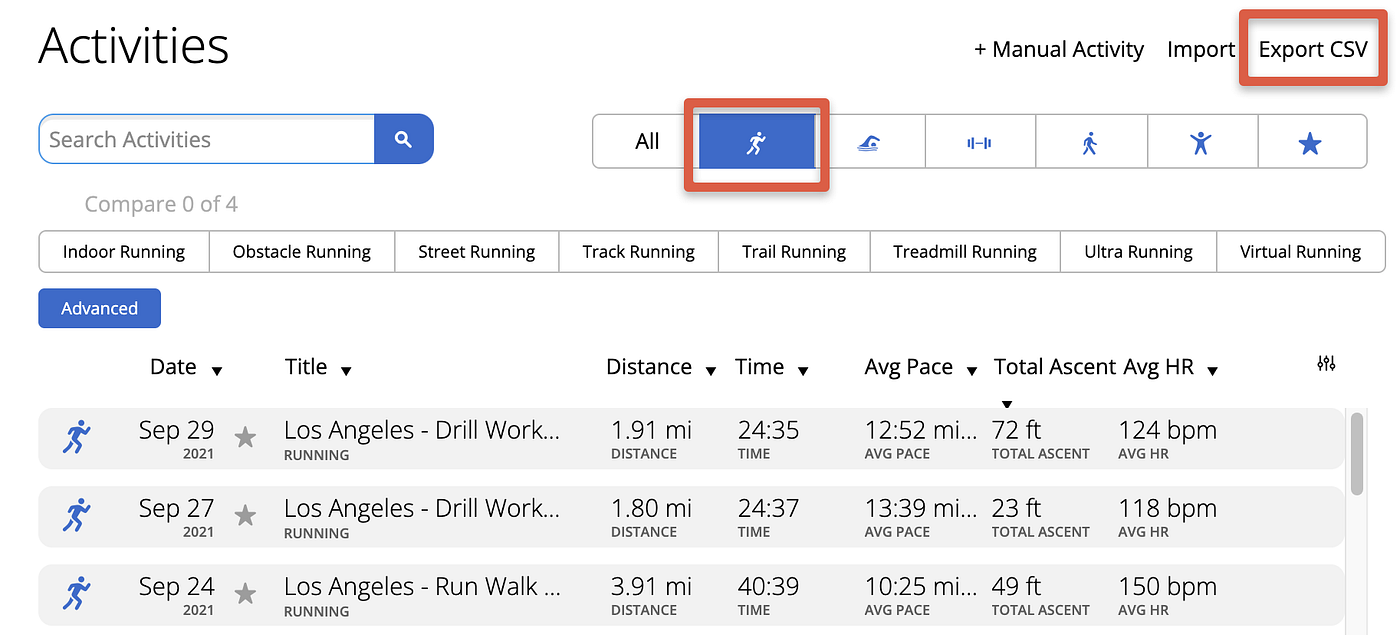Viewport: 1400px width, 635px height.
Task: Click Export CSV link
Action: (1312, 50)
